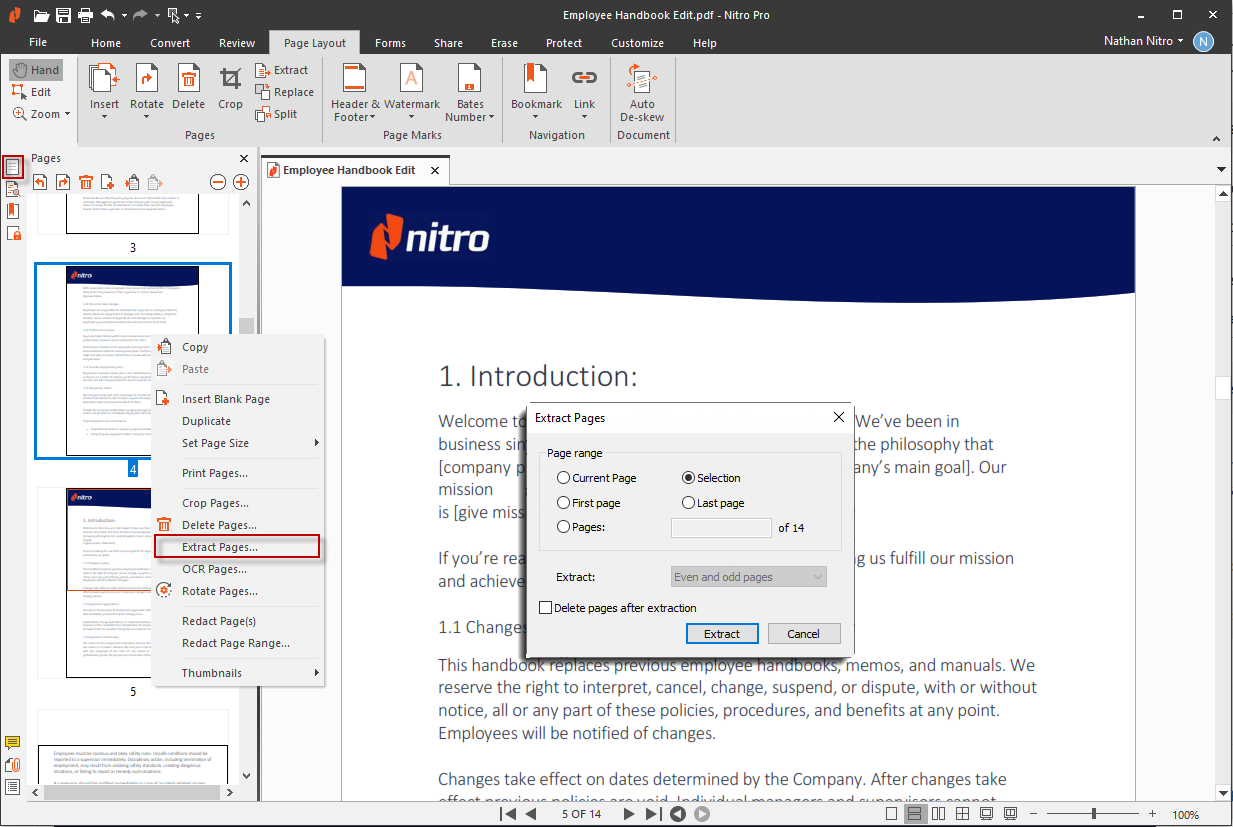The image size is (1233, 827).
Task: Open the Pages panel sidebar icon
Action: click(13, 167)
